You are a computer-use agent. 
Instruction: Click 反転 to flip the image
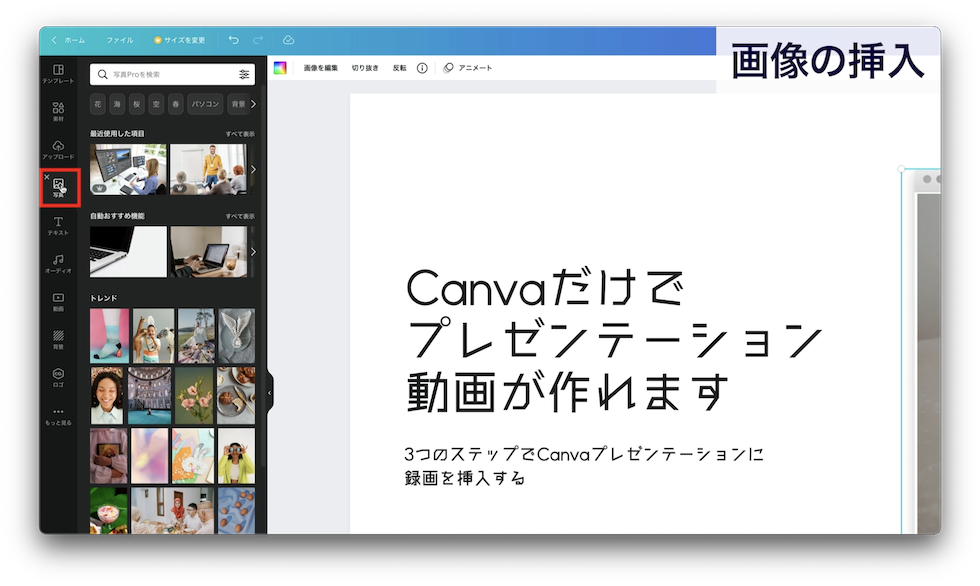pyautogui.click(x=400, y=69)
